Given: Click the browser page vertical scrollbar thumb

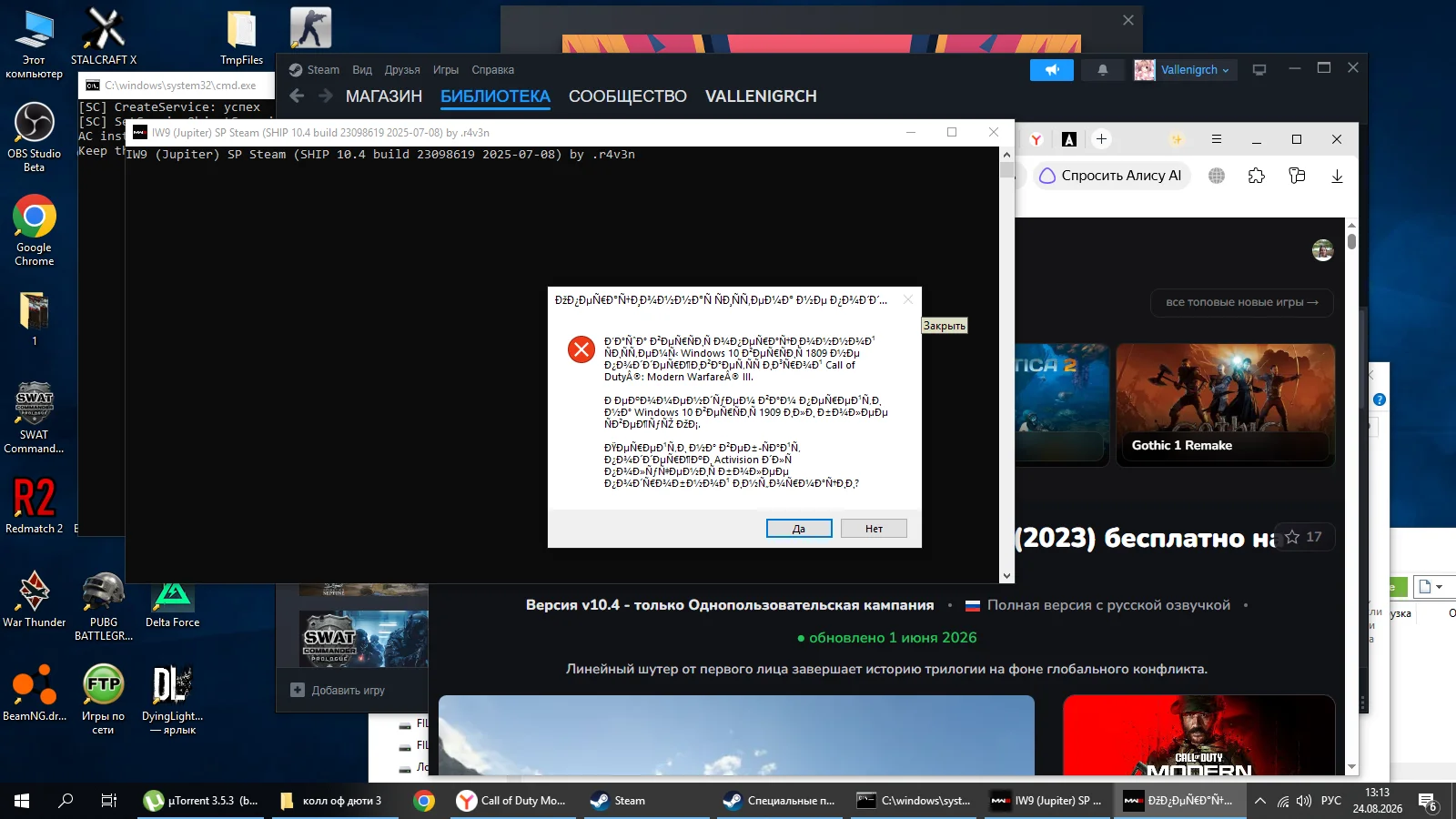Looking at the screenshot, I should pos(1351,241).
